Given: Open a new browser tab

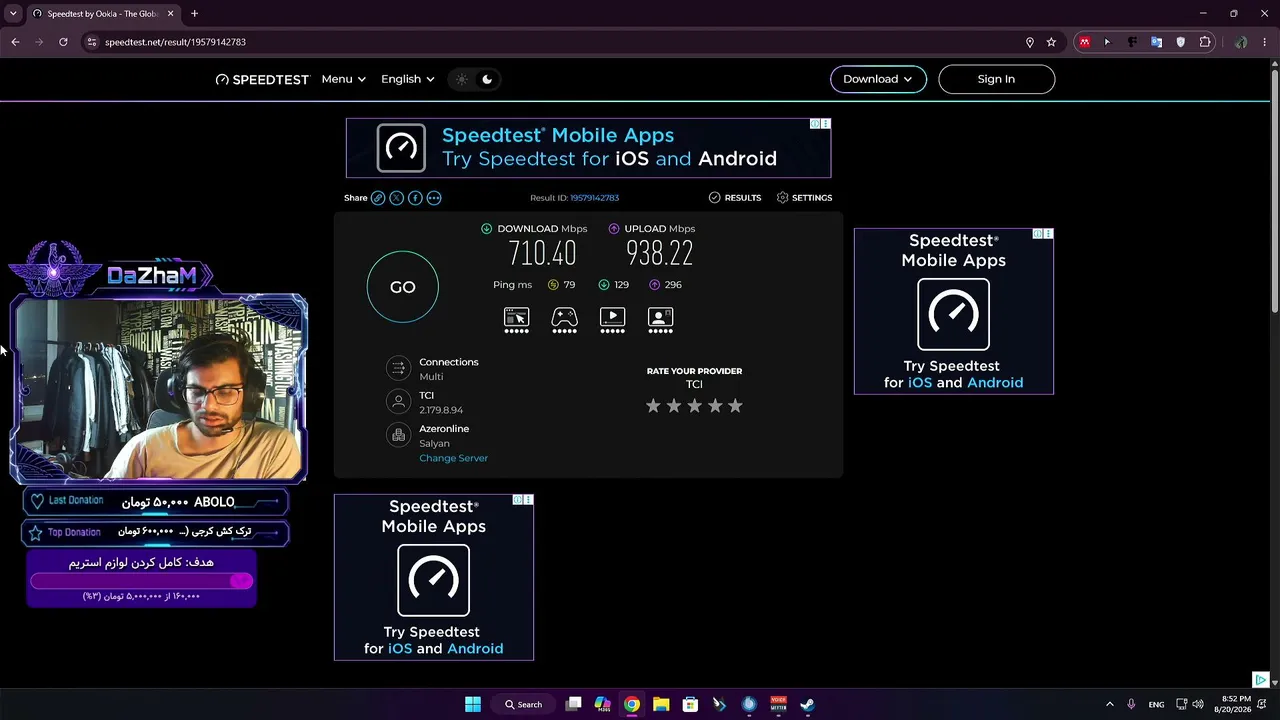Looking at the screenshot, I should tap(194, 14).
